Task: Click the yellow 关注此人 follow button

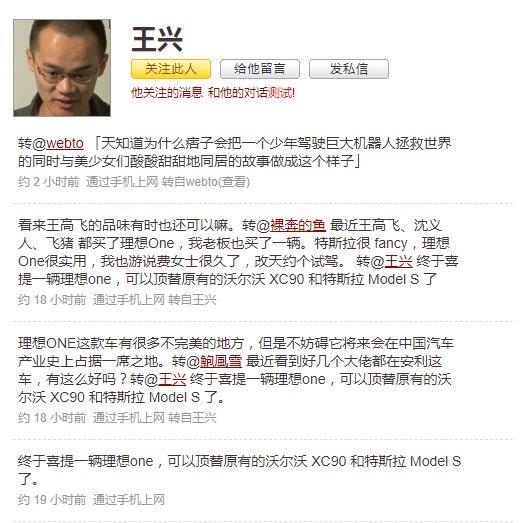Action: coord(171,69)
